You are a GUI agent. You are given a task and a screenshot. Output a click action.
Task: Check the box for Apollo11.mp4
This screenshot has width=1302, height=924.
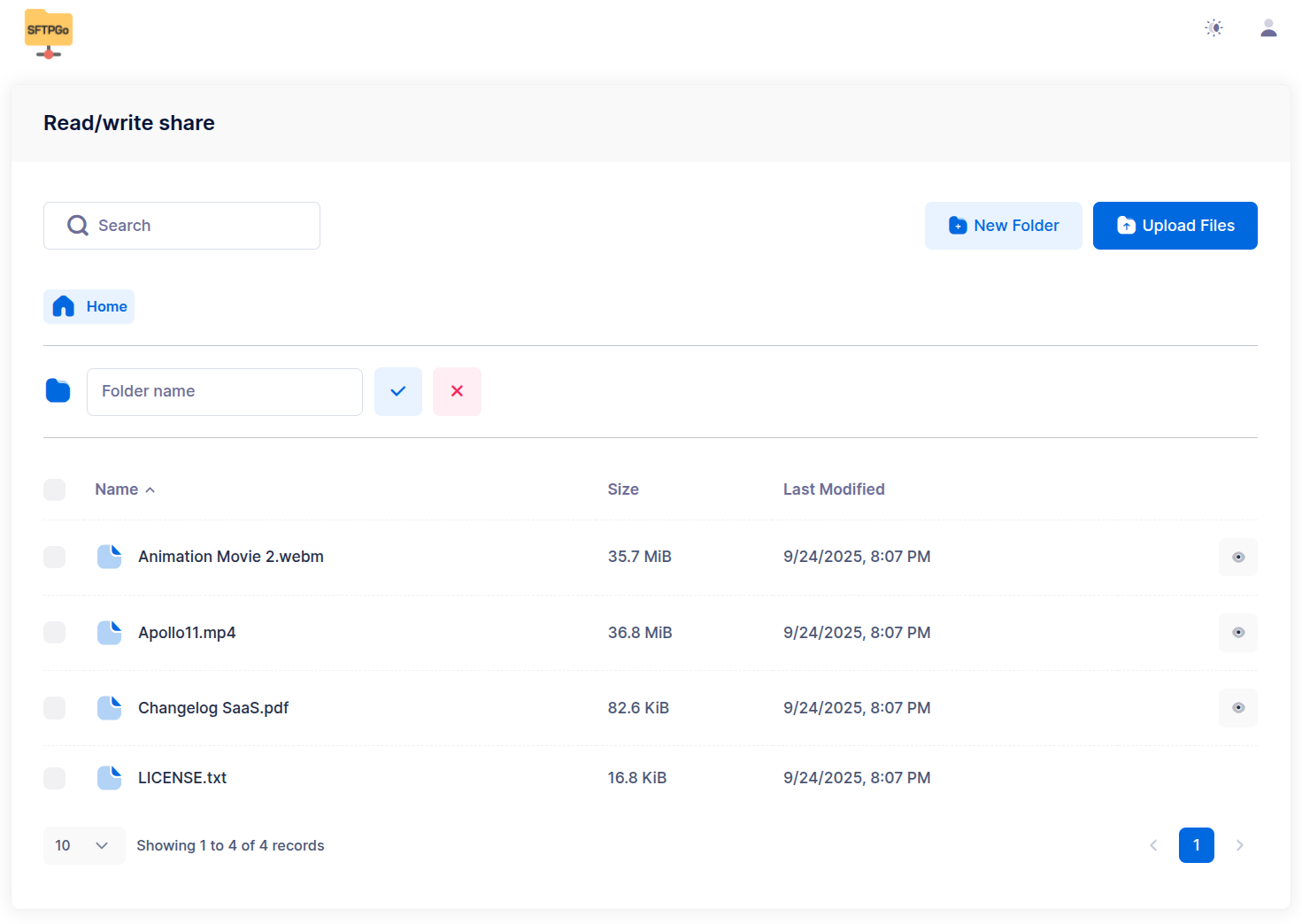(x=55, y=633)
